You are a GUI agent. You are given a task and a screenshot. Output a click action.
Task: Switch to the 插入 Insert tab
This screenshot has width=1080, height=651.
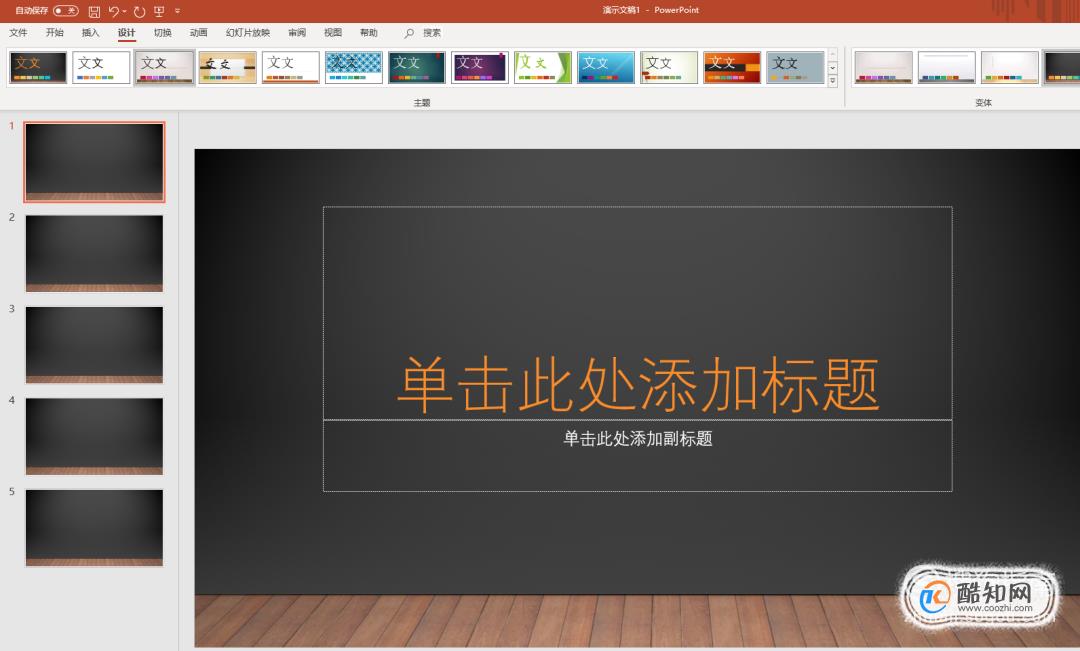90,32
